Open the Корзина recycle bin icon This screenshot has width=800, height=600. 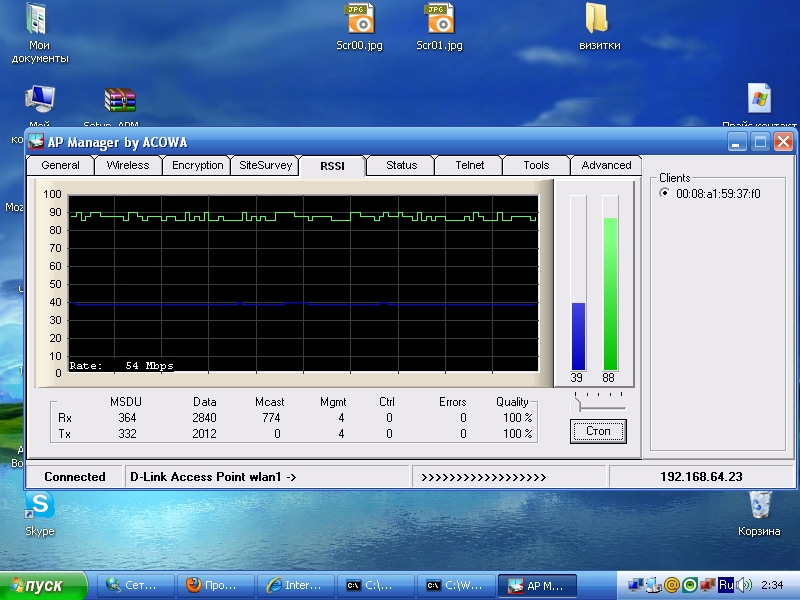pos(760,506)
